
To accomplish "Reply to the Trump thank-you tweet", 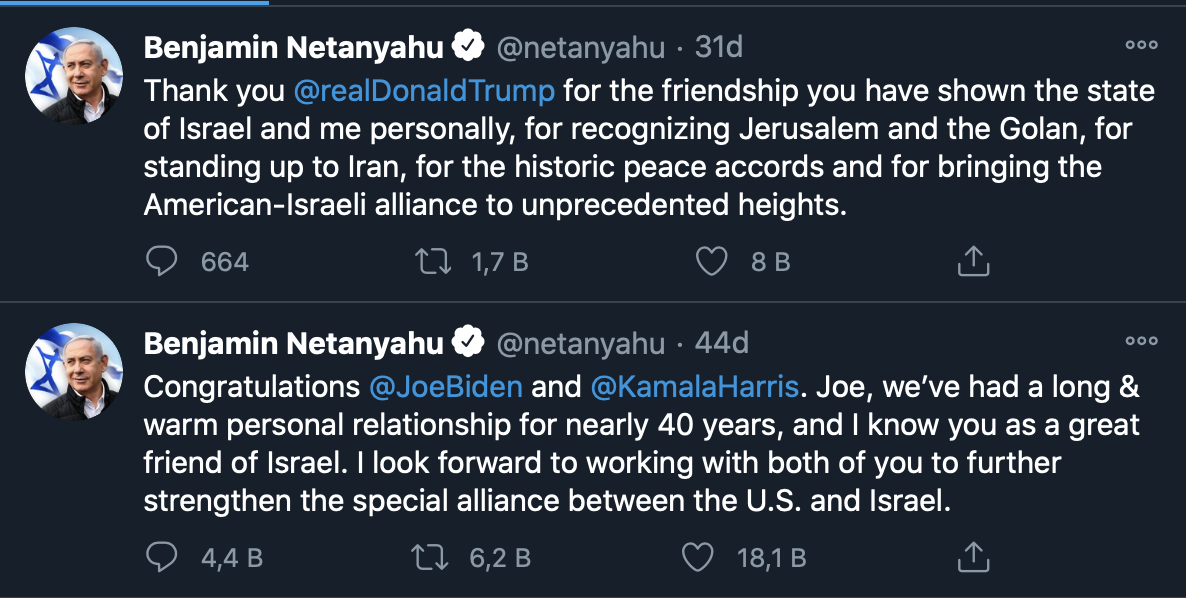I will pyautogui.click(x=161, y=262).
